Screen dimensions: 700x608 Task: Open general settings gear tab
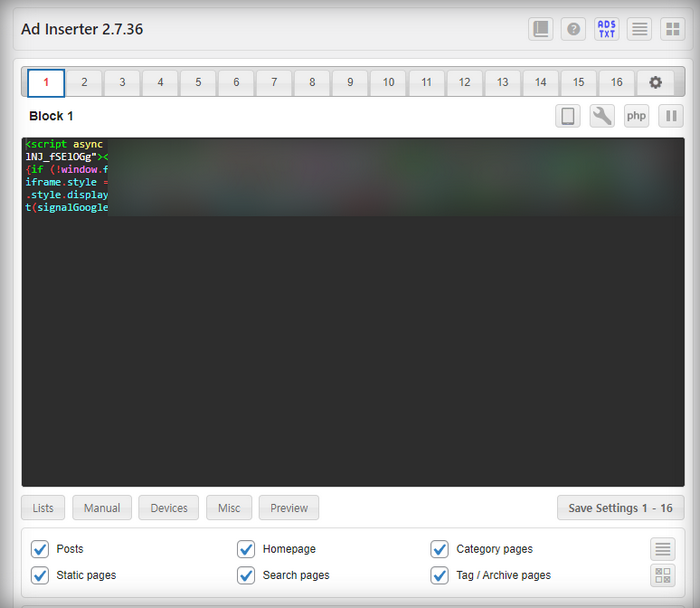pyautogui.click(x=655, y=83)
